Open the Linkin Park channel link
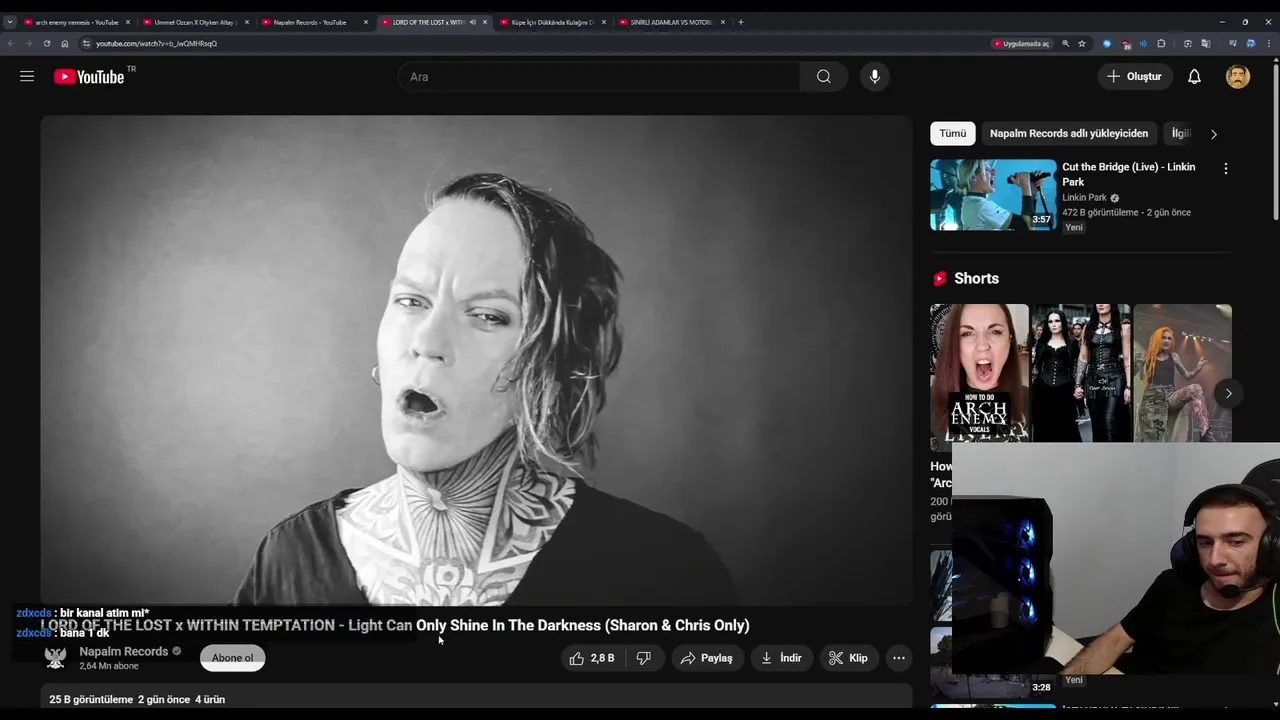 [x=1084, y=198]
